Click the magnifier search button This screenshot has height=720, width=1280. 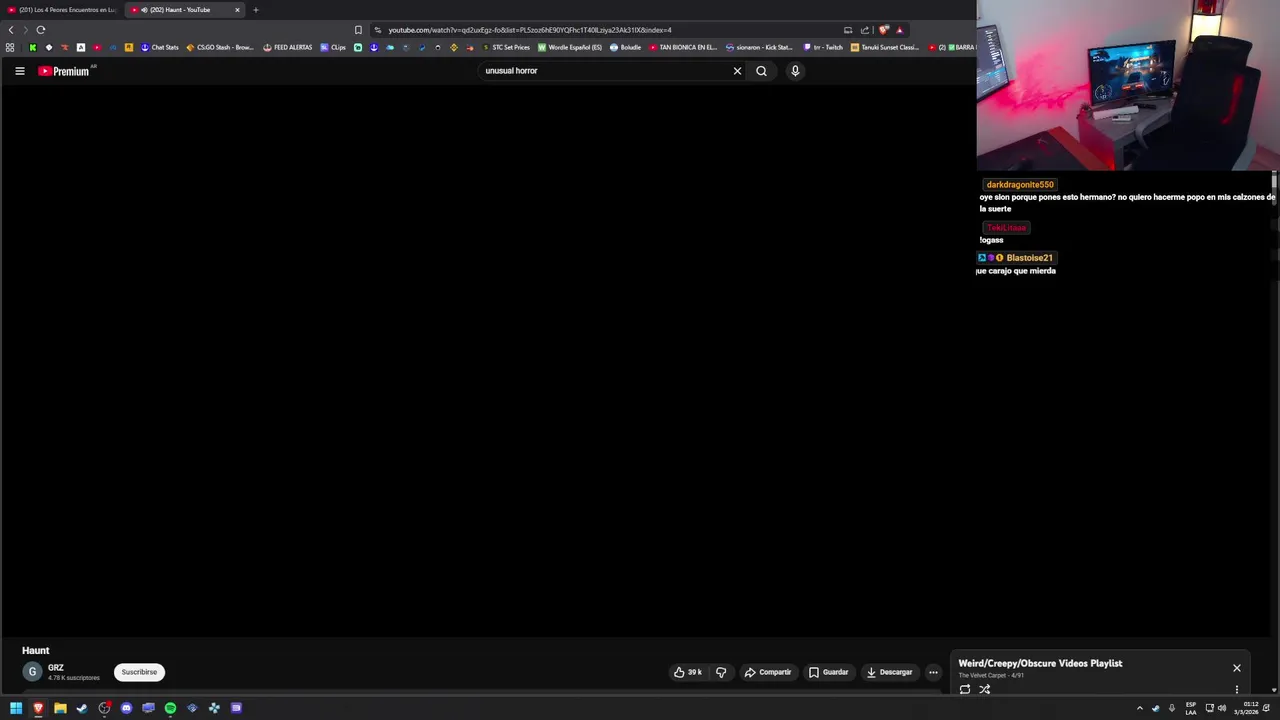click(761, 71)
